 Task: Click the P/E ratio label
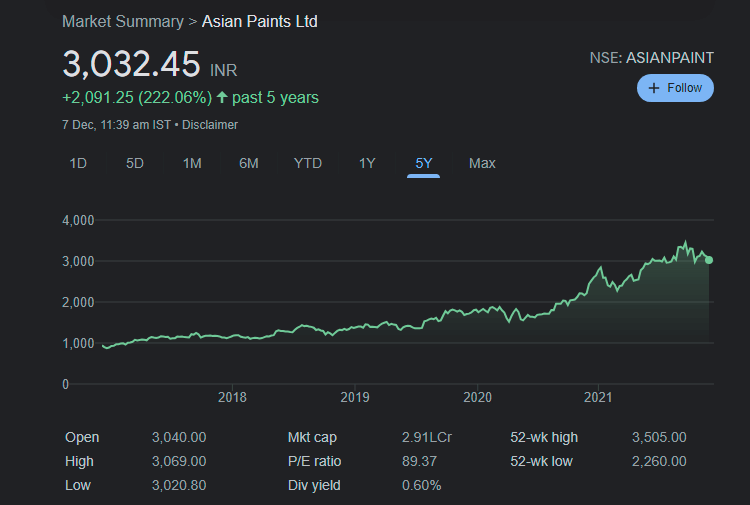click(315, 461)
